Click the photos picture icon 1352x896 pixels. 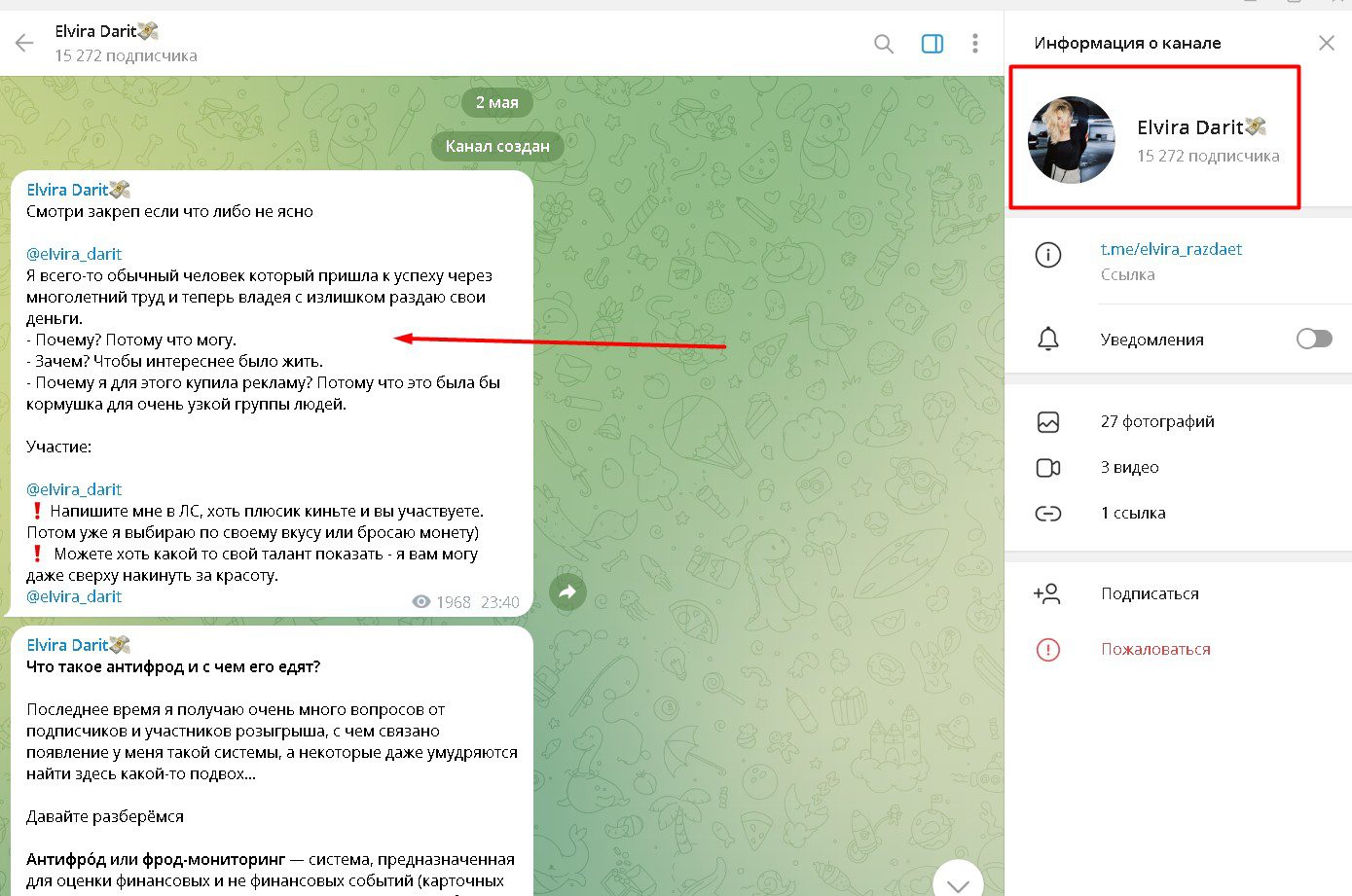tap(1048, 422)
